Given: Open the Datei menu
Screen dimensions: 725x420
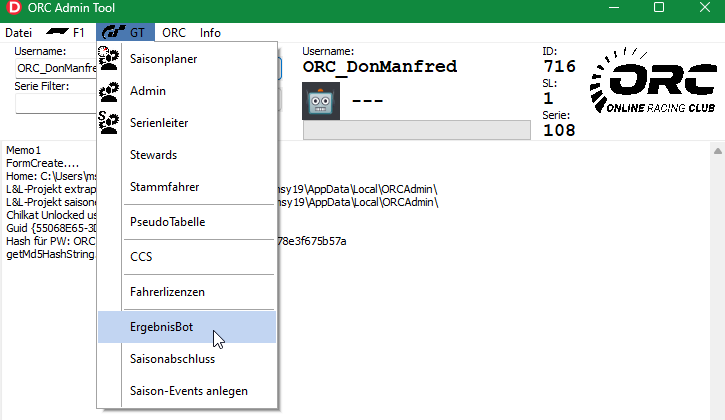Looking at the screenshot, I should pos(18,32).
